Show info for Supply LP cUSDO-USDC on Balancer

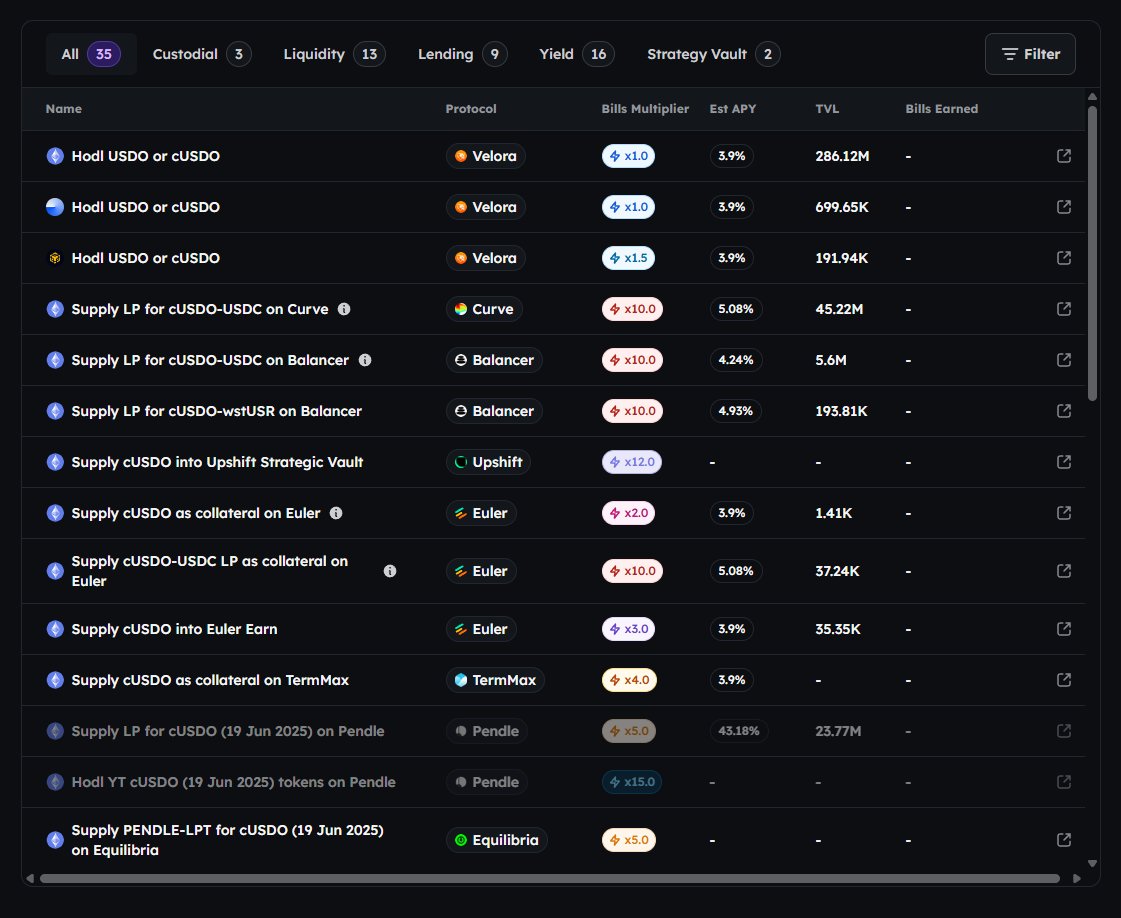tap(365, 360)
